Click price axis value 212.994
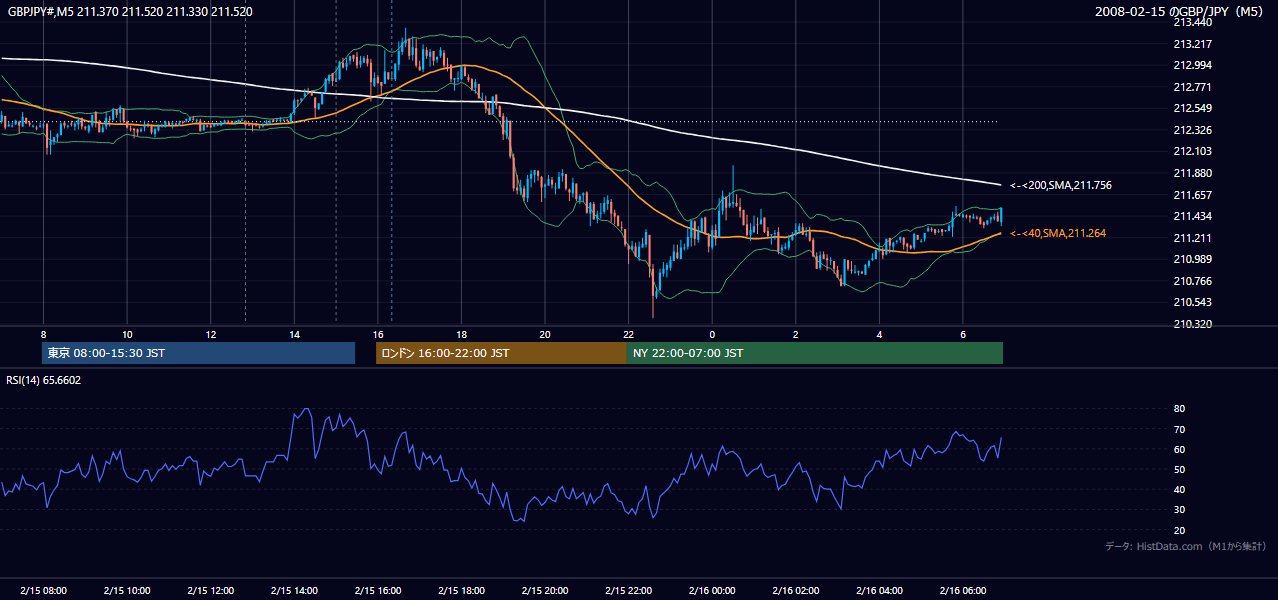 point(1192,65)
